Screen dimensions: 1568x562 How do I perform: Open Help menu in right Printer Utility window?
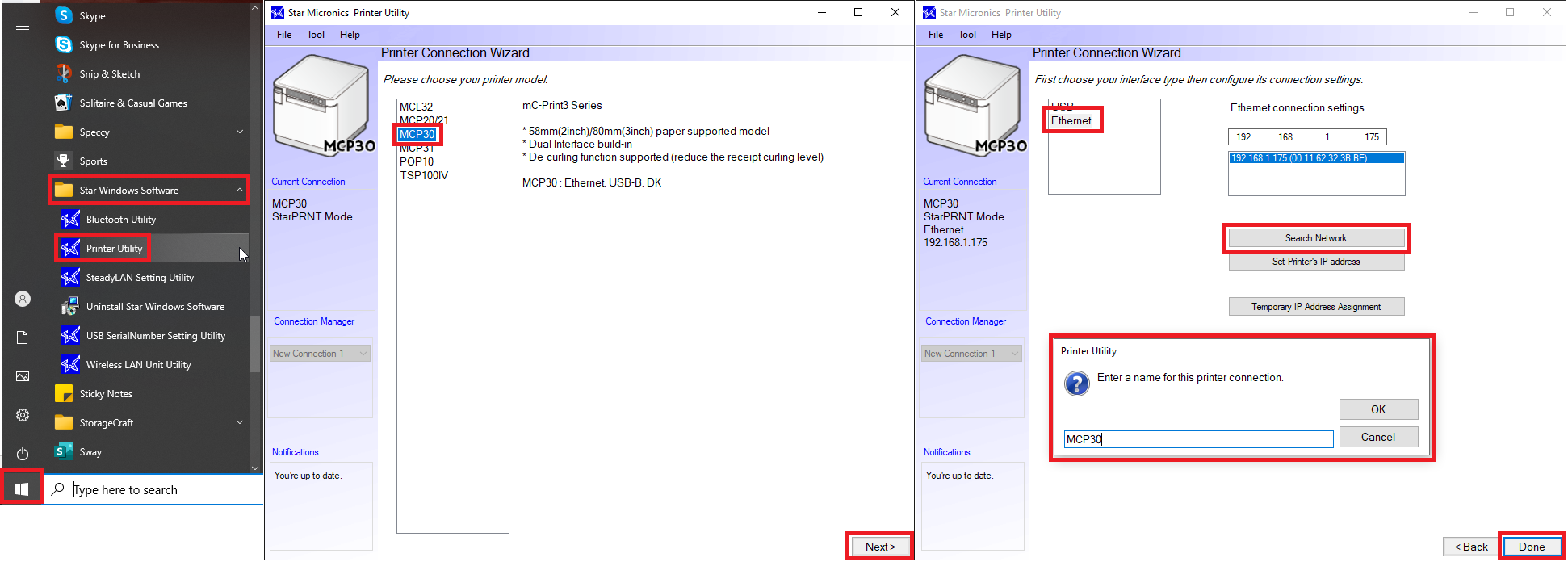coord(1001,35)
